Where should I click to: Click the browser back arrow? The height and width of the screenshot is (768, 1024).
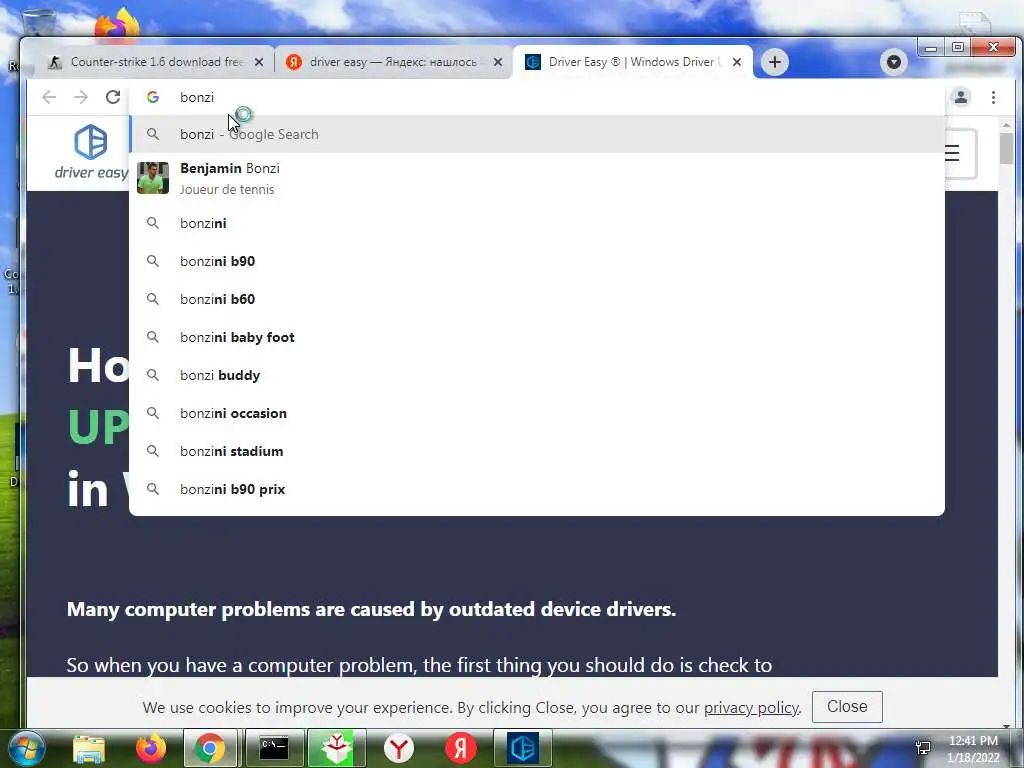tap(49, 97)
